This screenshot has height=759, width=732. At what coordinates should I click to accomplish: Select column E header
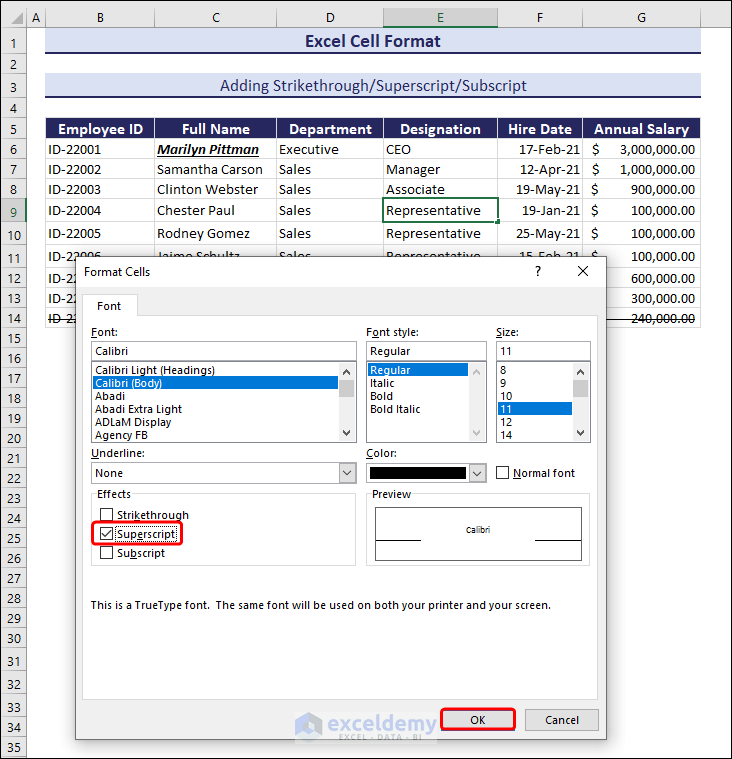point(440,18)
